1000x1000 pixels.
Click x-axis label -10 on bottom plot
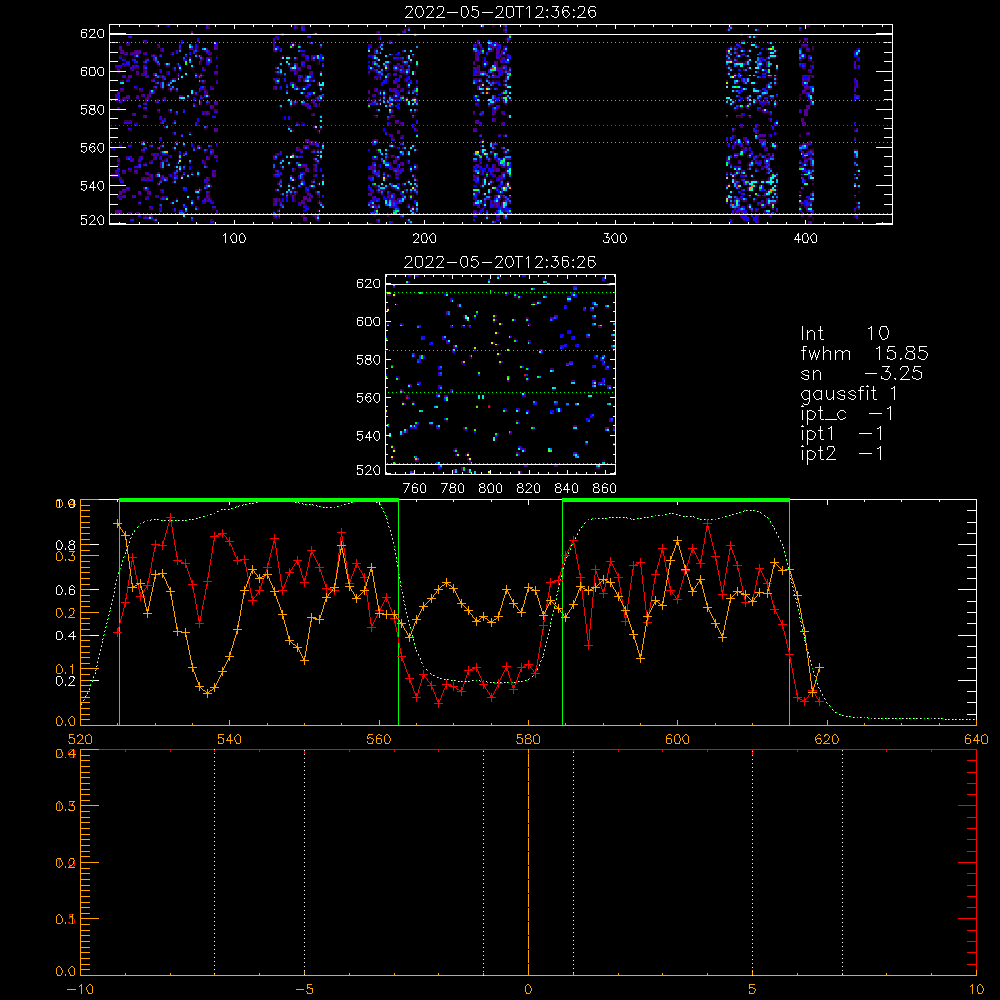coord(80,989)
